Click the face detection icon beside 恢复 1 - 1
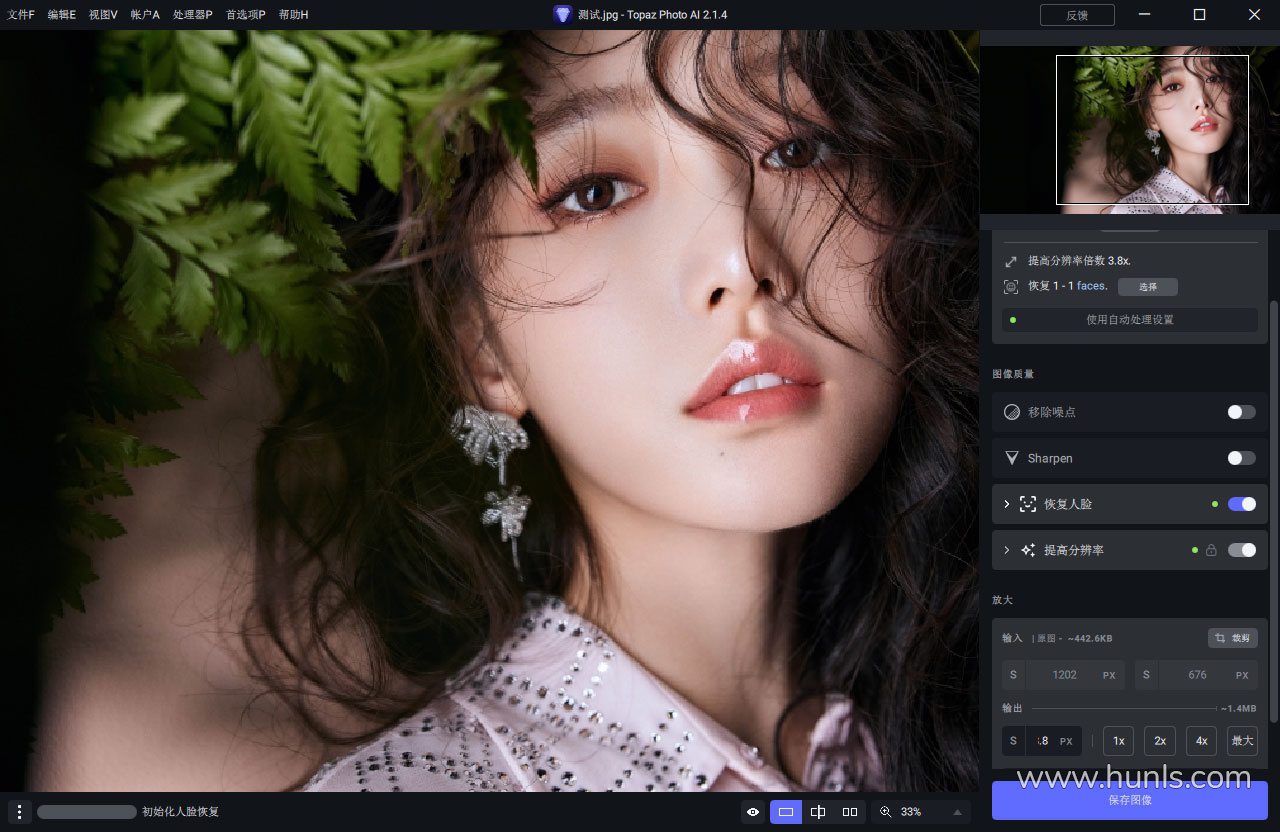Viewport: 1280px width, 832px height. (x=1011, y=287)
